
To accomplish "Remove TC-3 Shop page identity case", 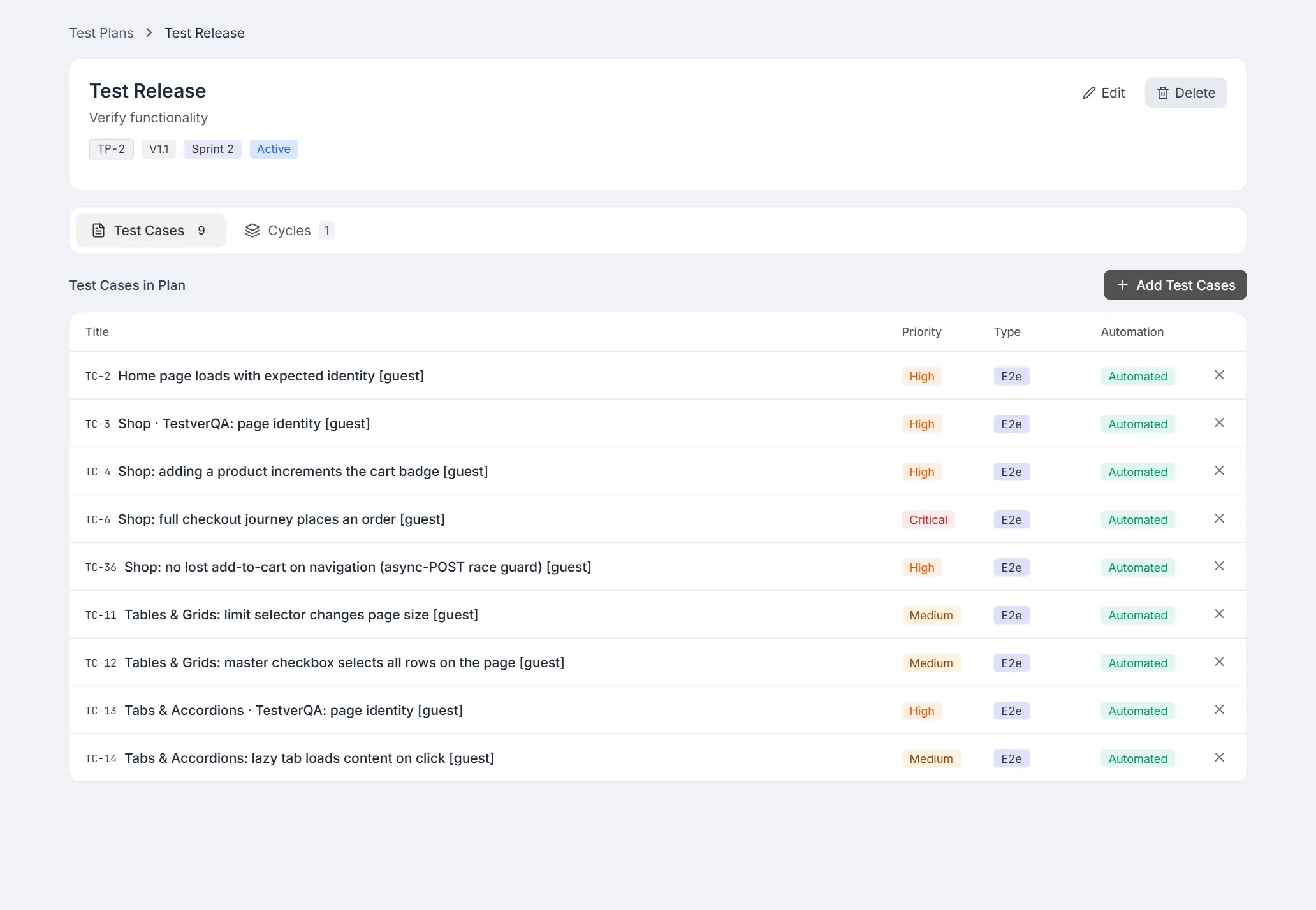I will click(1219, 423).
